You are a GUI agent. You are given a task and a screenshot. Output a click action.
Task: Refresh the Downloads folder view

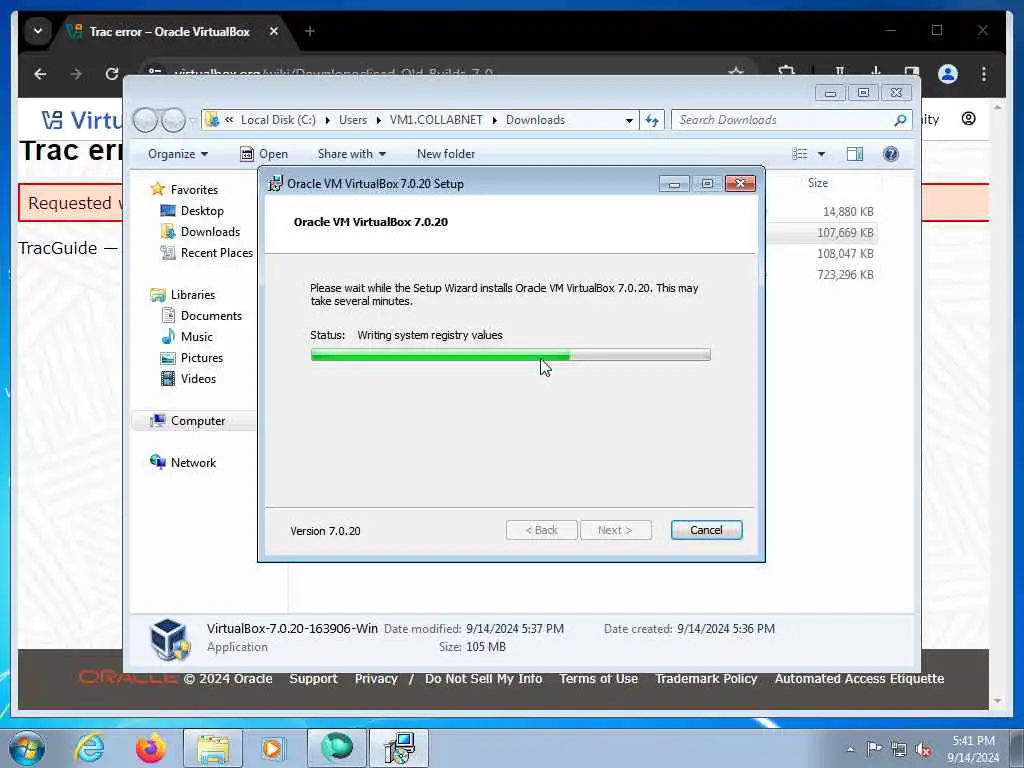(x=652, y=120)
